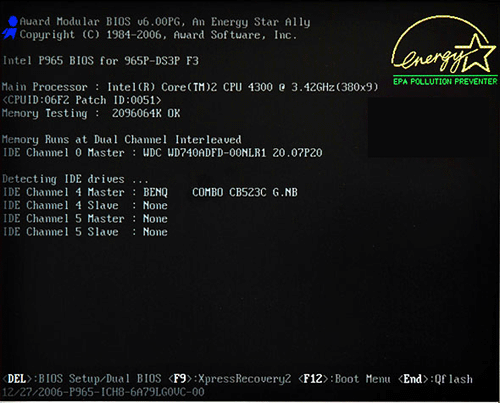The width and height of the screenshot is (500, 403).
Task: Click the IDE Channel 0 Master entry
Action: click(x=162, y=153)
